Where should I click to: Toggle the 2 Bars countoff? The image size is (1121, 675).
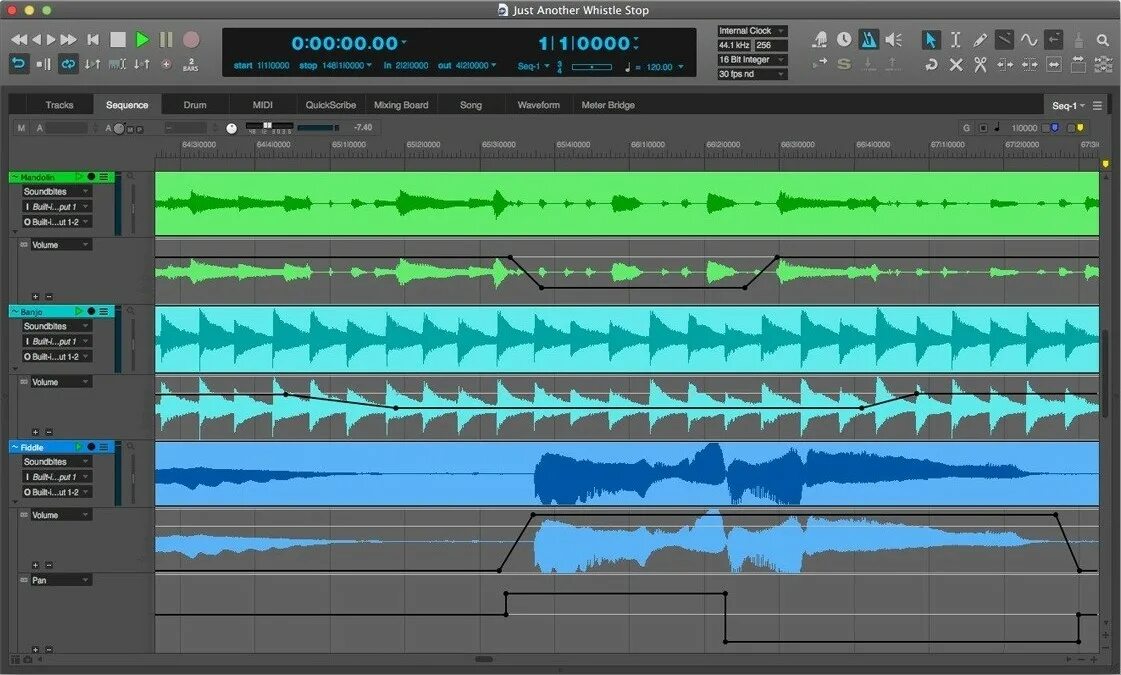191,64
